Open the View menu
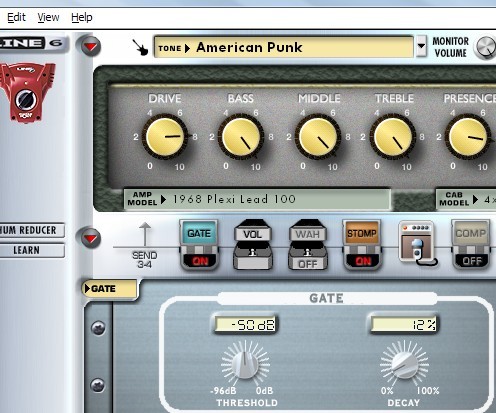The image size is (496, 413). [x=48, y=17]
